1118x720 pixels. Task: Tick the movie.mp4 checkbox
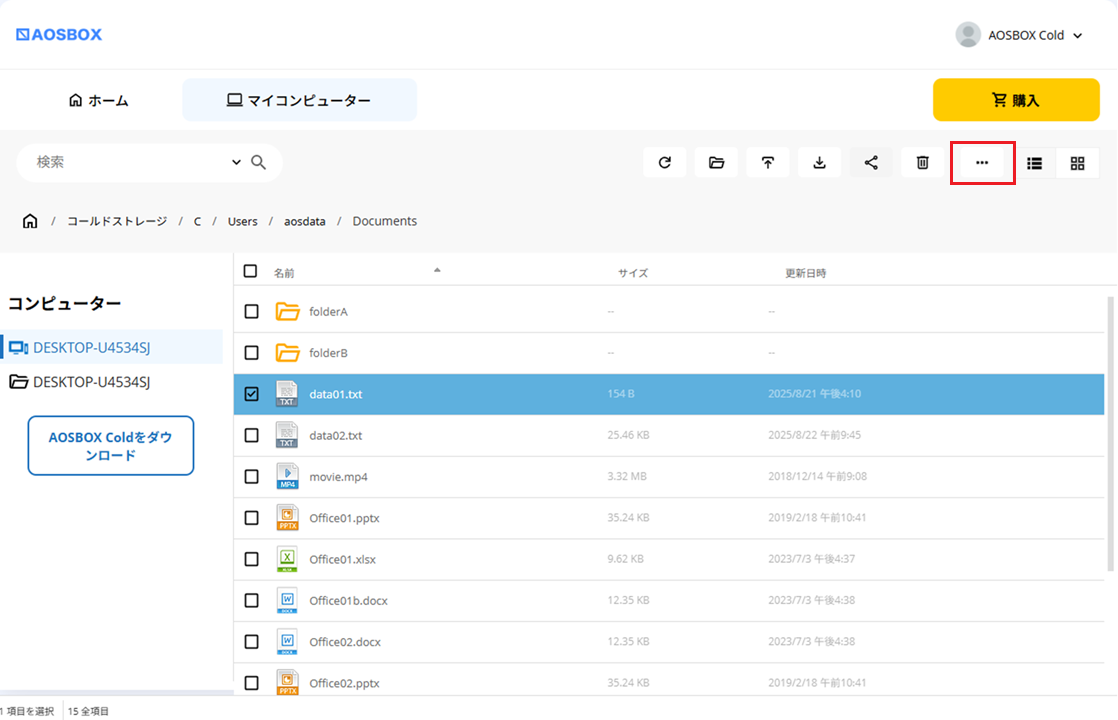[x=251, y=477]
